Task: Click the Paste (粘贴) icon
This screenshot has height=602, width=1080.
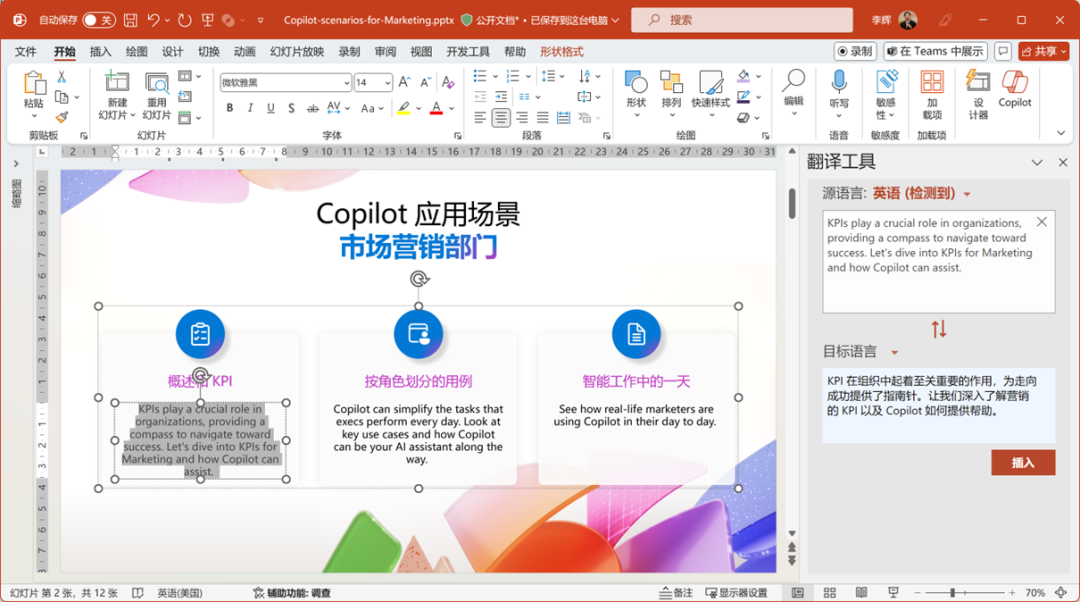Action: 34,83
